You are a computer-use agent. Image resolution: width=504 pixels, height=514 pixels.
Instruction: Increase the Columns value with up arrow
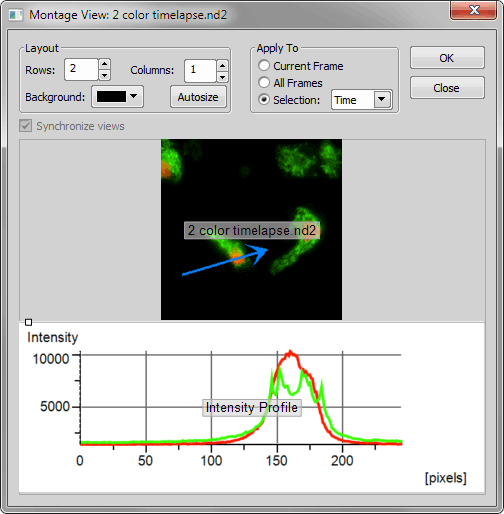tap(222, 65)
